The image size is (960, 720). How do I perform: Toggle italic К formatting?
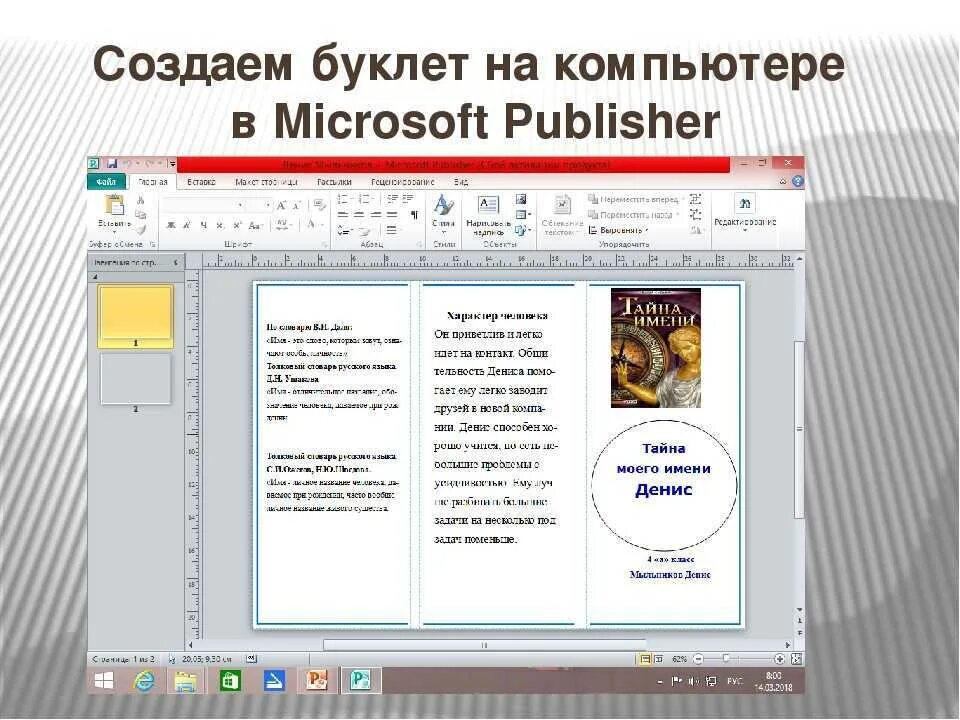click(187, 225)
